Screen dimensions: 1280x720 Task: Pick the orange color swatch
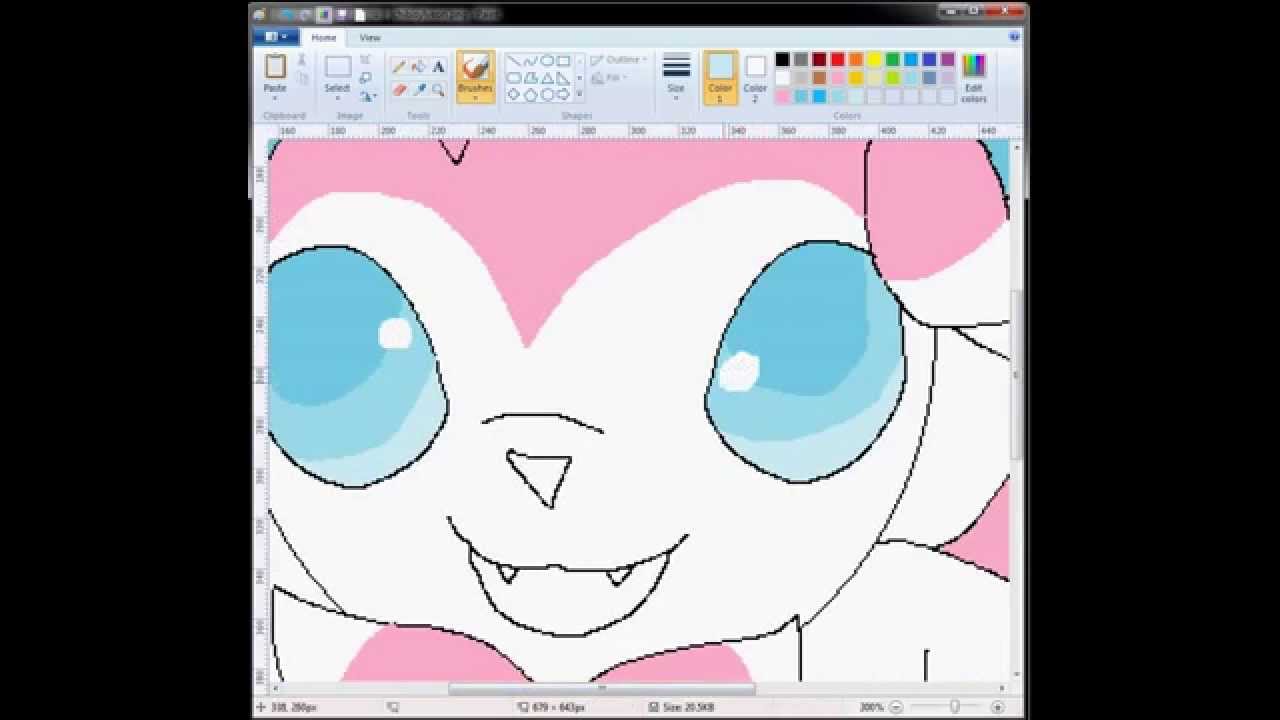856,60
